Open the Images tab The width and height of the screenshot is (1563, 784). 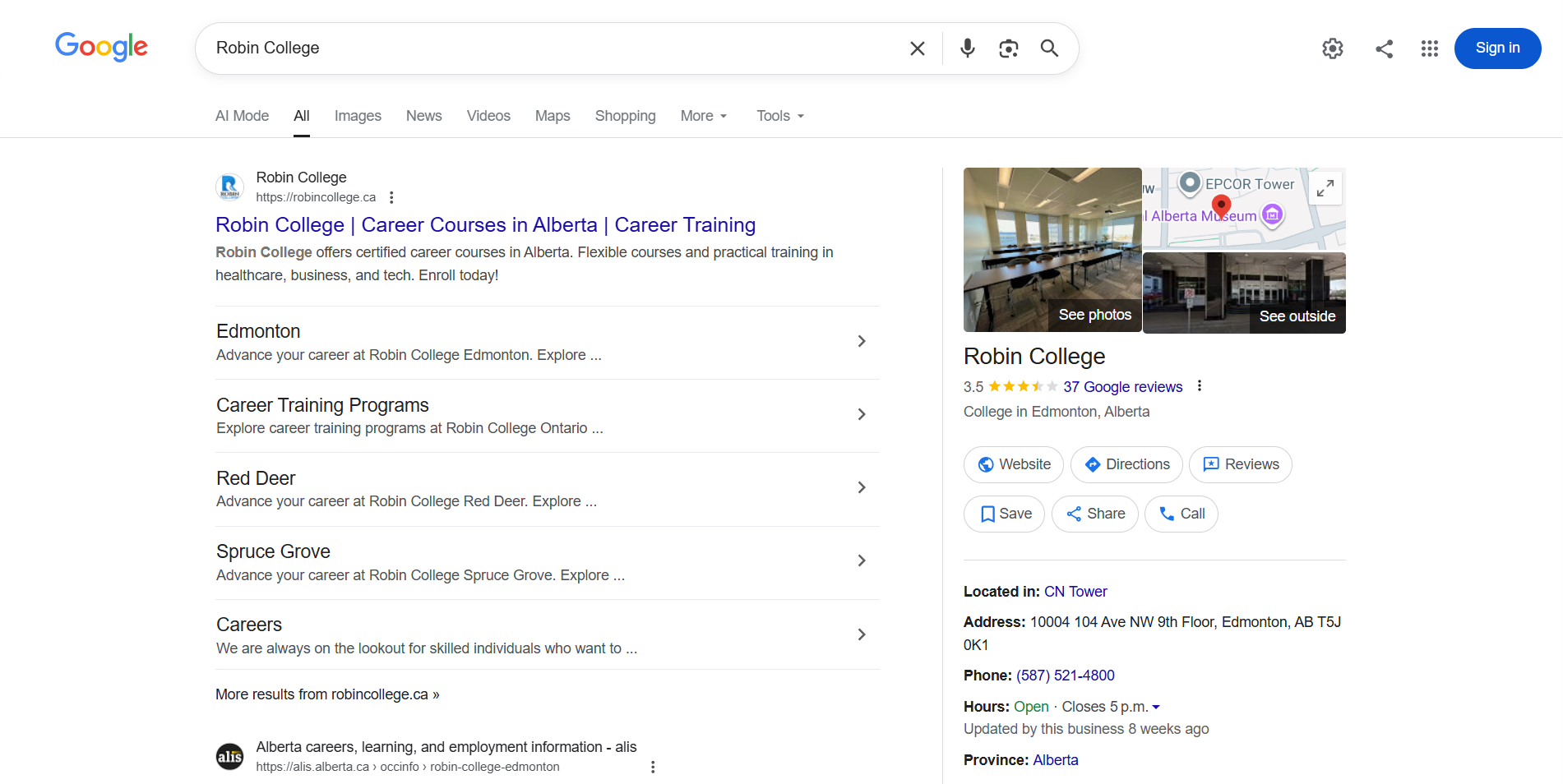coord(358,116)
